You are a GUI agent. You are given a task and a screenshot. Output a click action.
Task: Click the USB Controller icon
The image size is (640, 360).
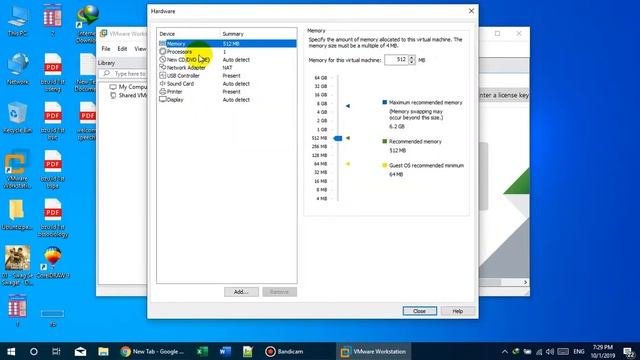click(x=162, y=76)
